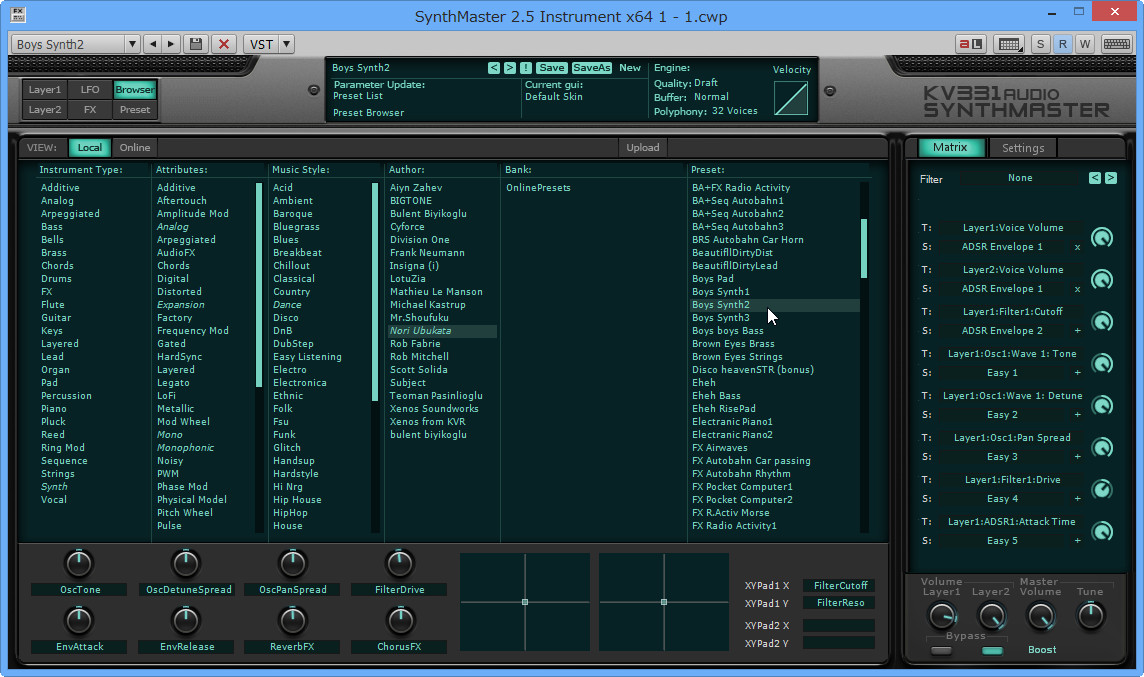This screenshot has width=1144, height=677.
Task: Click the Layer1:Osc1:Pan Spread matrix knob
Action: coord(1102,447)
